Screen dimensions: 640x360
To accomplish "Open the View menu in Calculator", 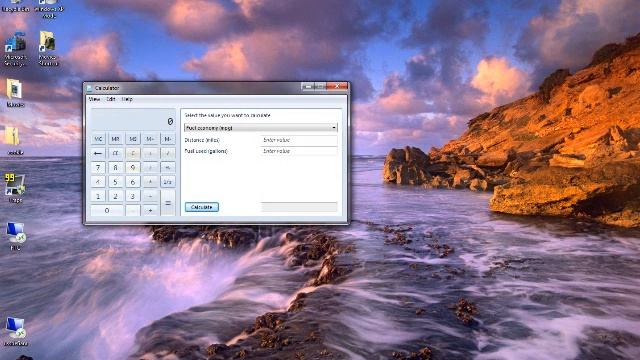I will click(94, 99).
